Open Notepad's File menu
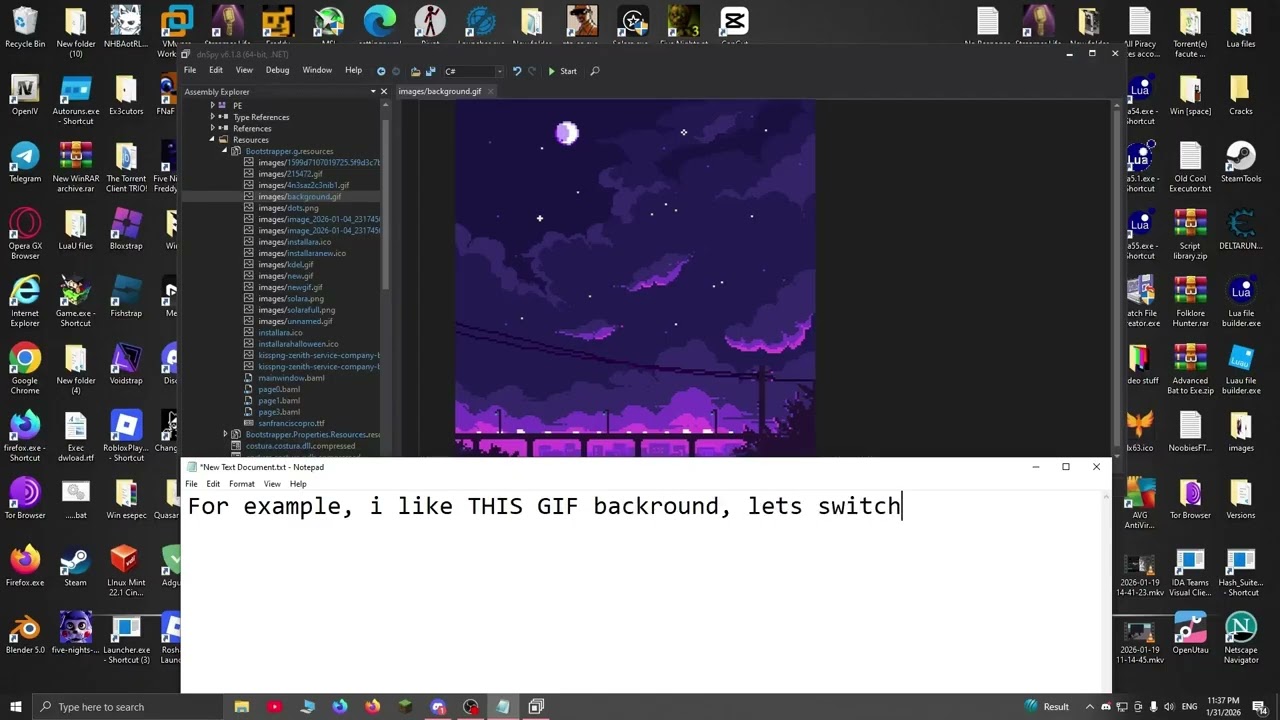The width and height of the screenshot is (1280, 720). tap(191, 484)
